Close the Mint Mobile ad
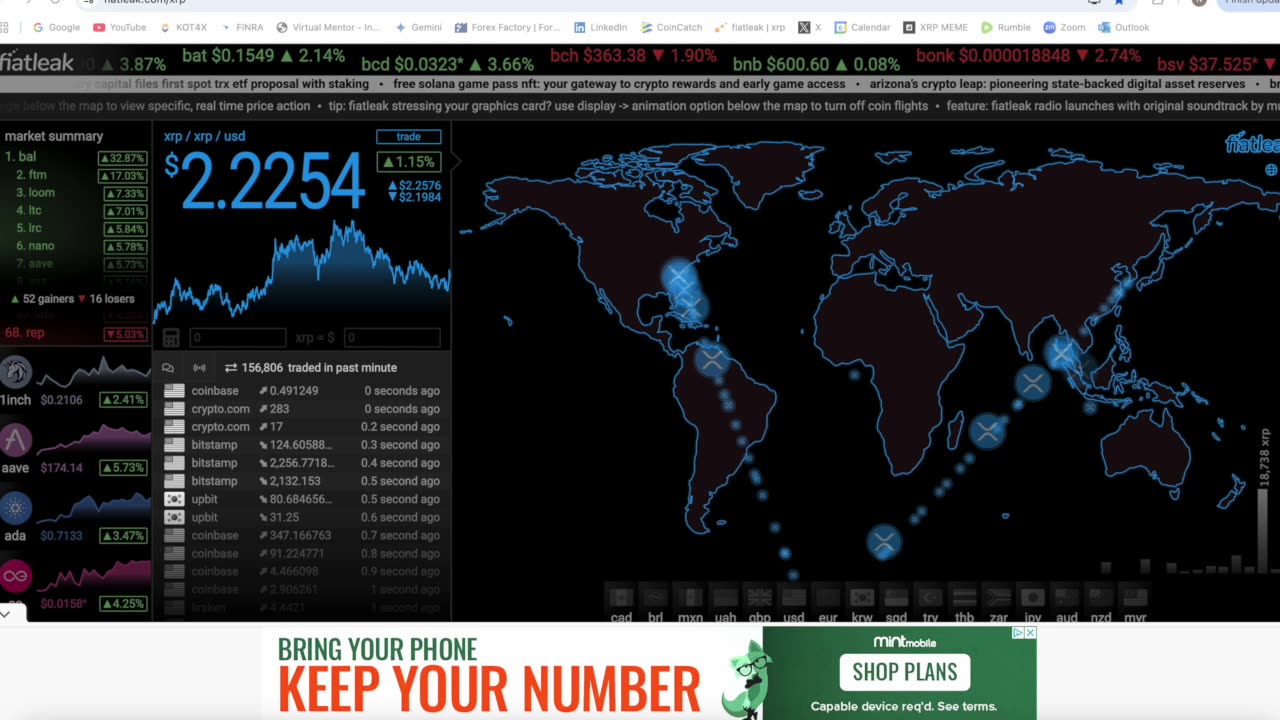 (x=1030, y=633)
